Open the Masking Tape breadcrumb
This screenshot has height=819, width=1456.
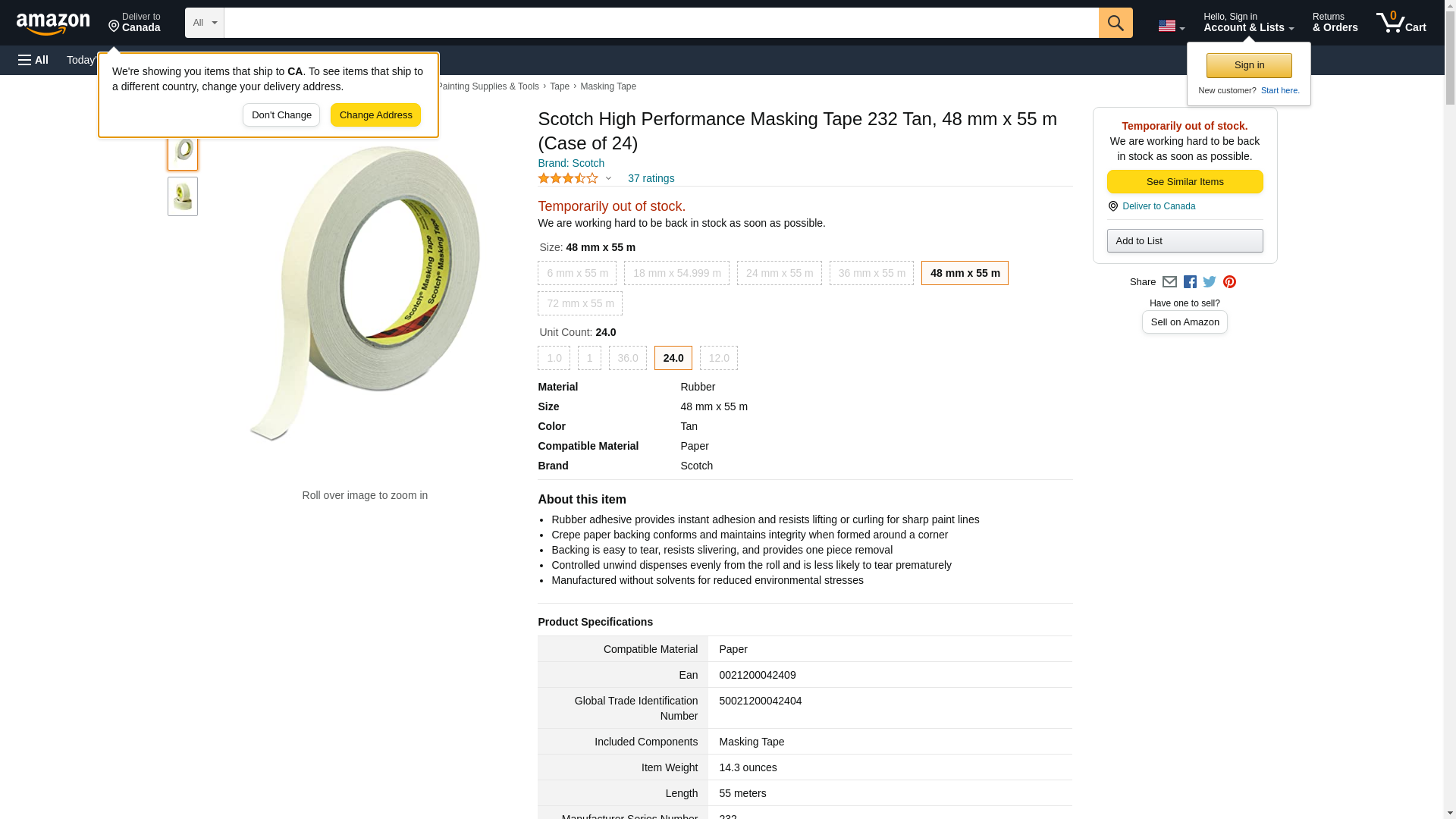(x=607, y=86)
